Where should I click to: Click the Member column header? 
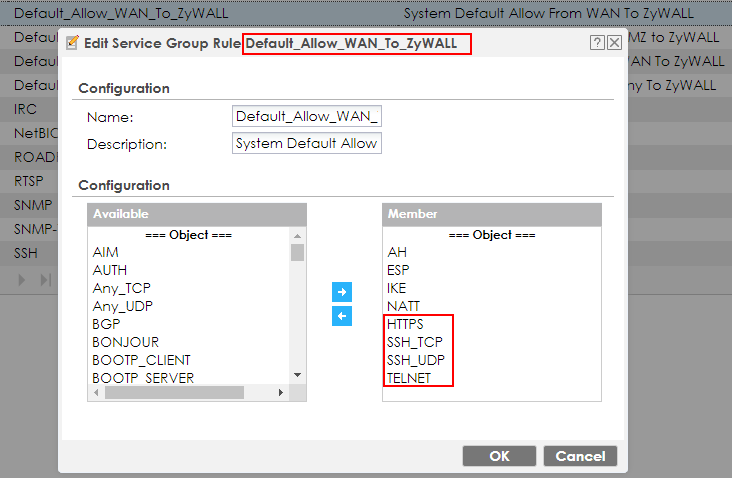[x=492, y=214]
